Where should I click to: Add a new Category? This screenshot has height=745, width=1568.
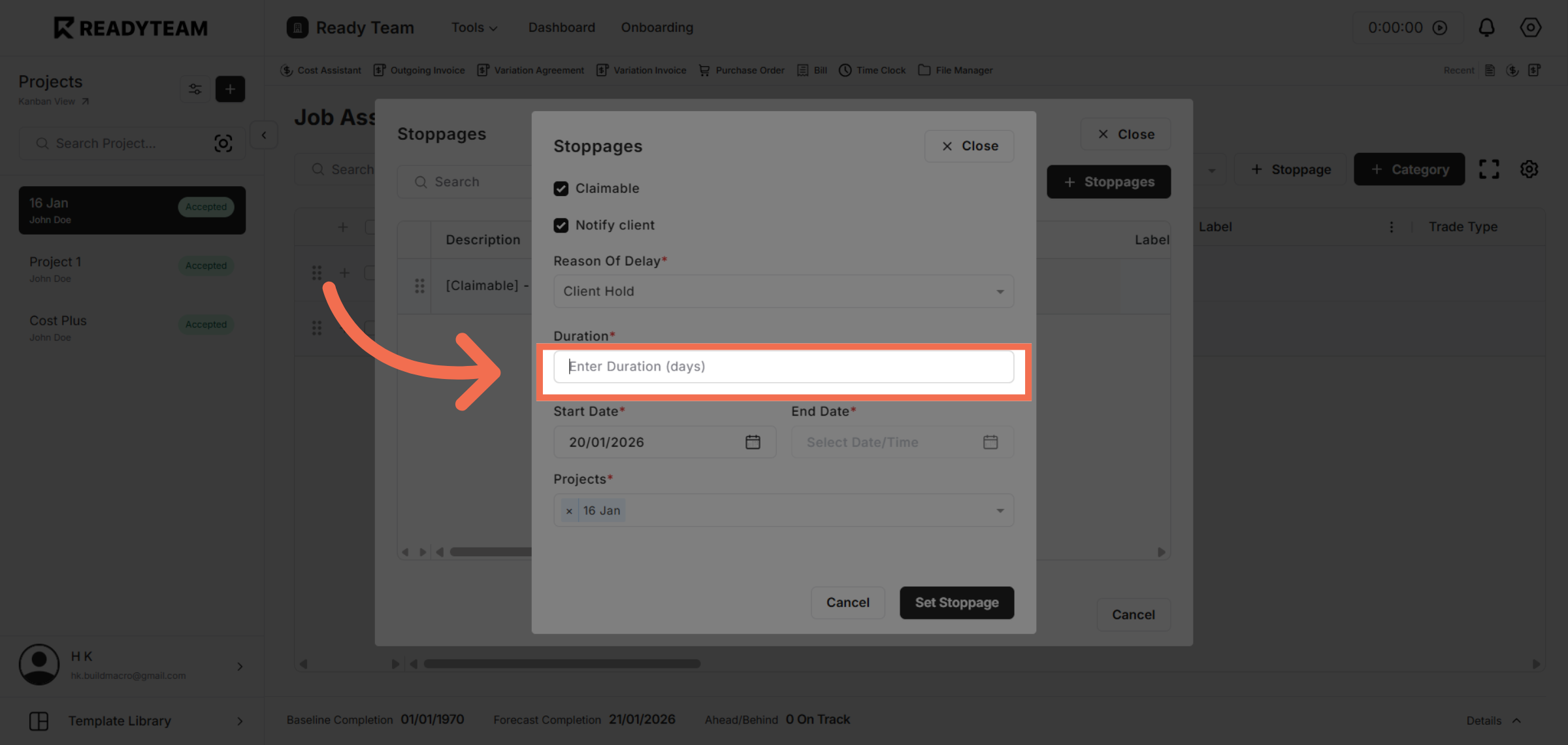click(1409, 169)
